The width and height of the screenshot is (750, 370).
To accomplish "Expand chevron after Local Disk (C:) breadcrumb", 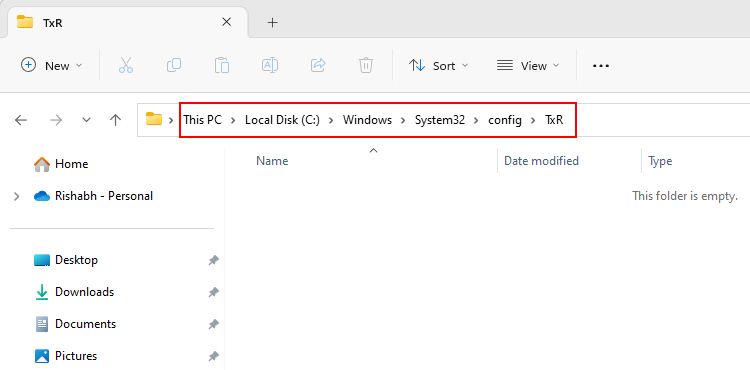I will pyautogui.click(x=331, y=120).
